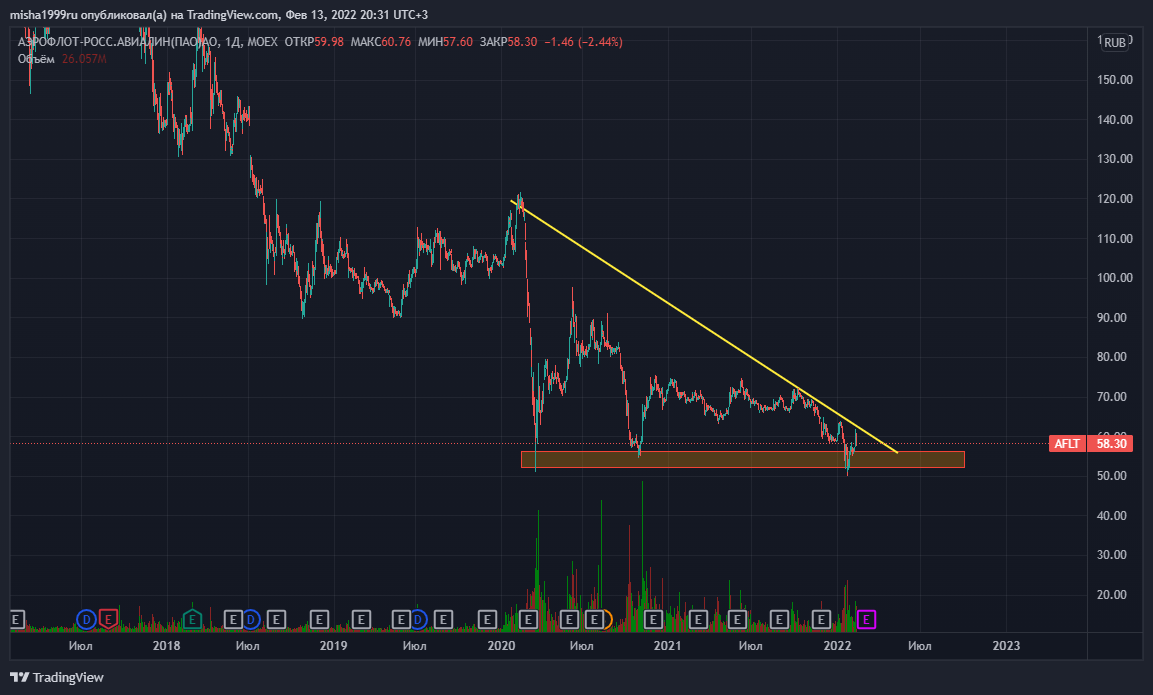The image size is (1153, 695).
Task: Click the misha1999ru author name
Action: 43,15
